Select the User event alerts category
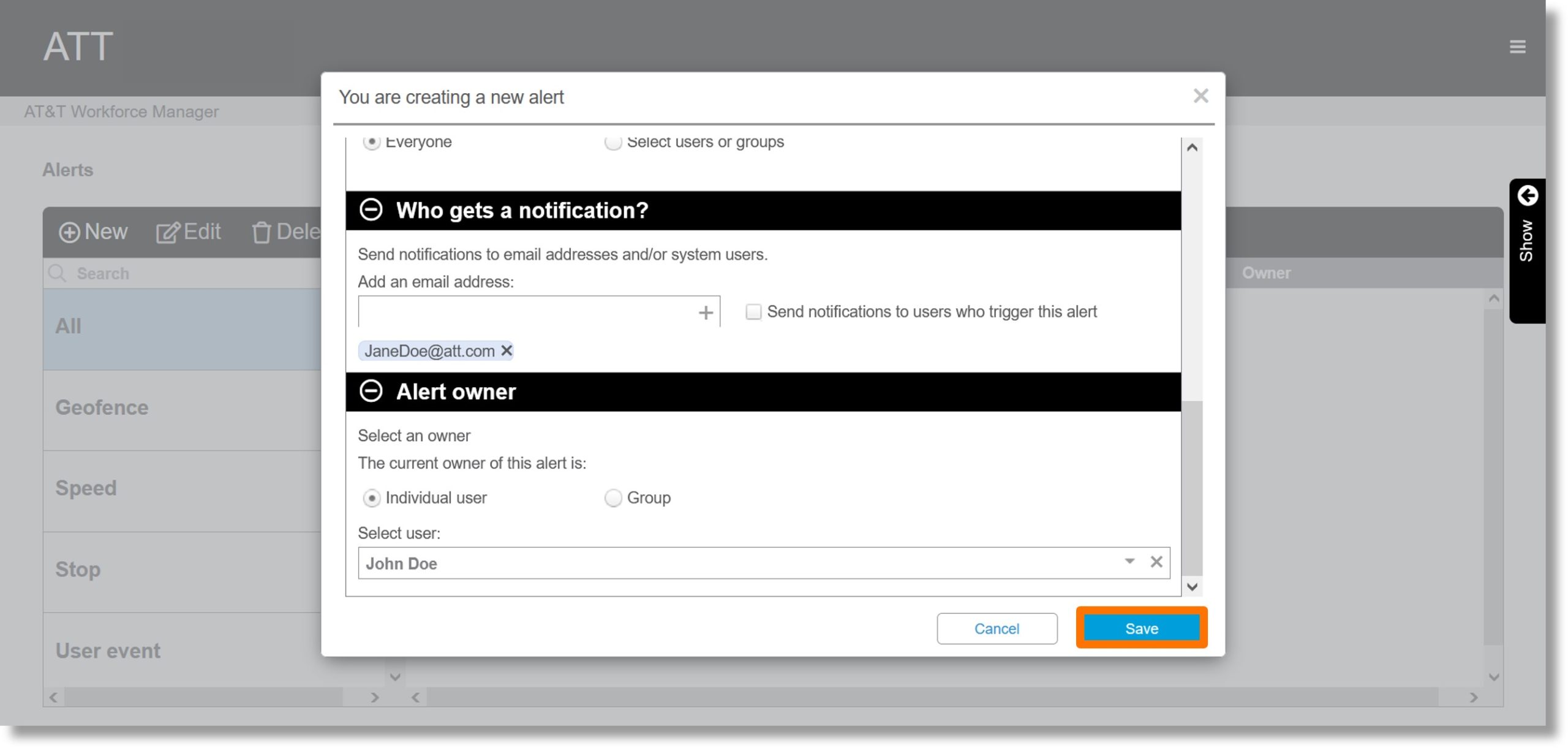Screen dimensions: 1568x748 click(182, 651)
